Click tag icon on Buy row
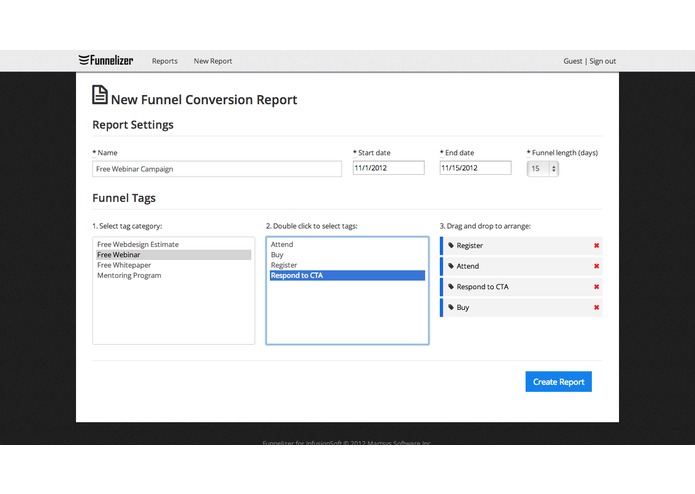This screenshot has height=494, width=695. [x=451, y=307]
